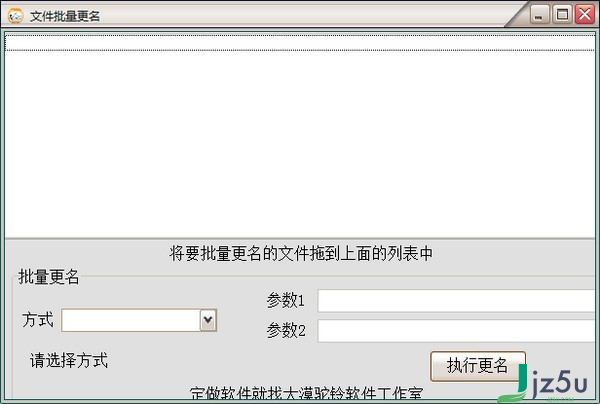Focus the 参数1 input field

456,301
